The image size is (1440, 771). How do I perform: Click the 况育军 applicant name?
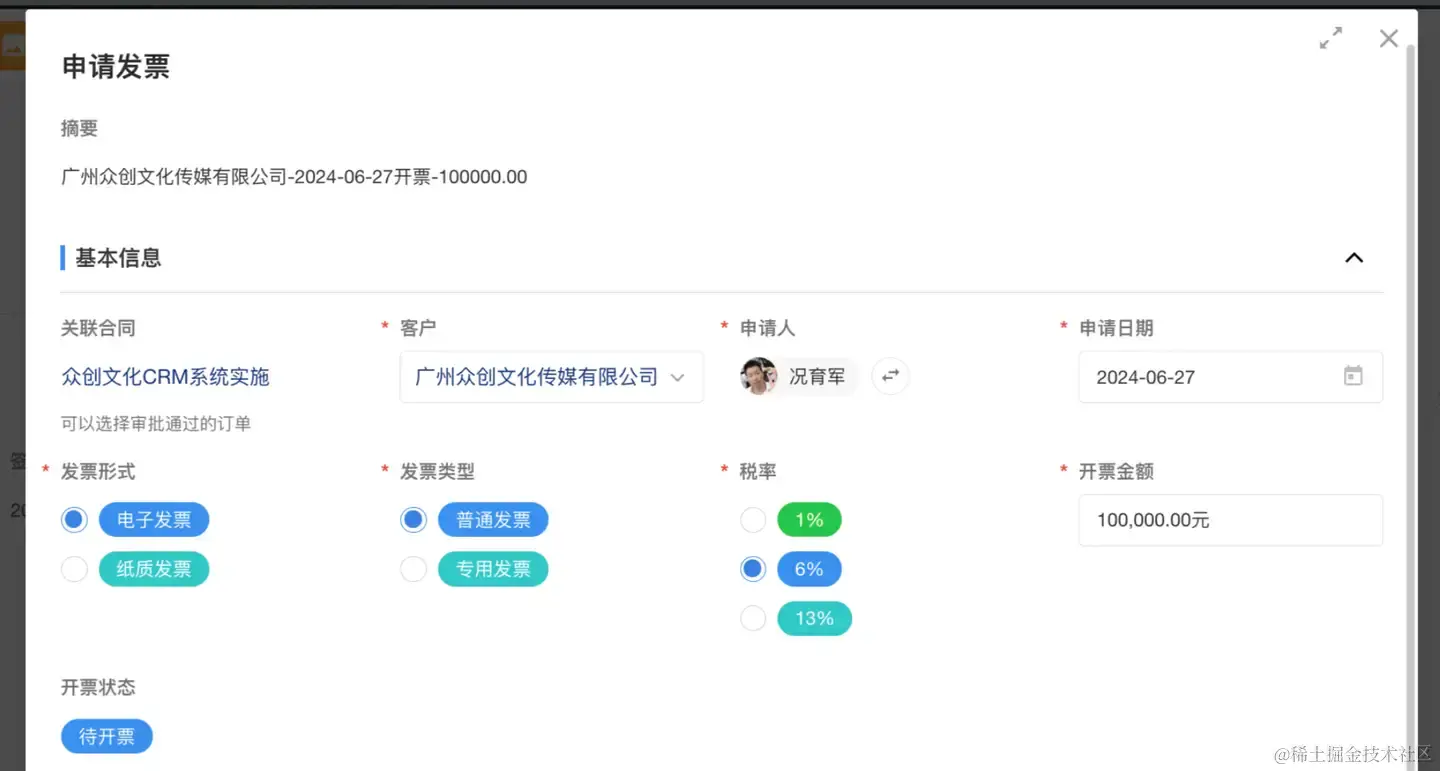click(x=817, y=377)
